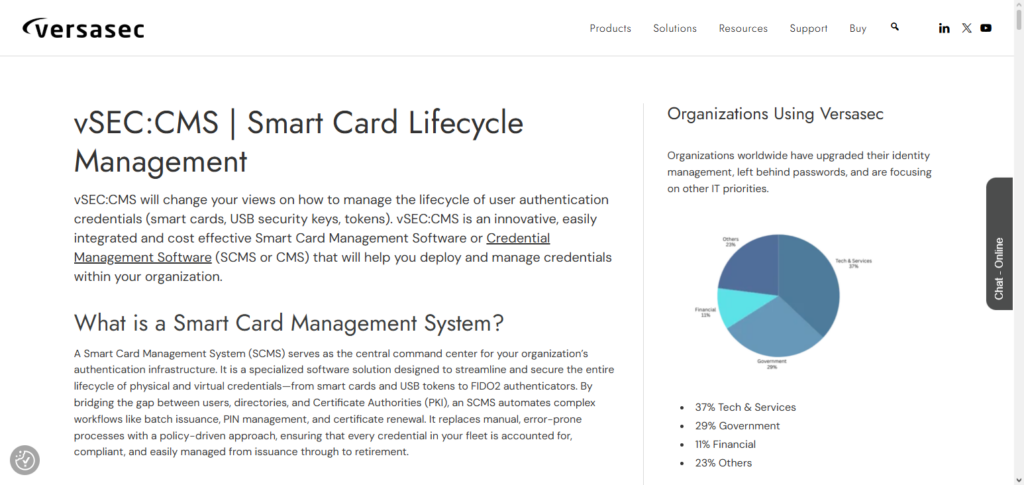Click the Versasec logo
1024x485 pixels.
pyautogui.click(x=83, y=28)
